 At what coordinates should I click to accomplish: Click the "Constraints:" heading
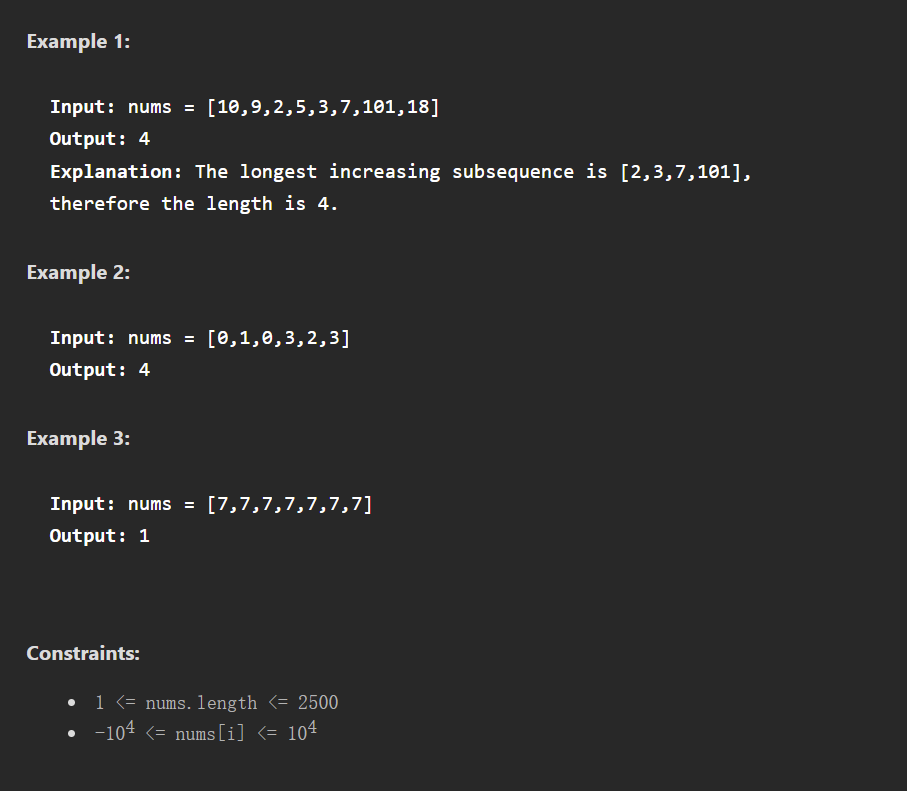[x=83, y=653]
